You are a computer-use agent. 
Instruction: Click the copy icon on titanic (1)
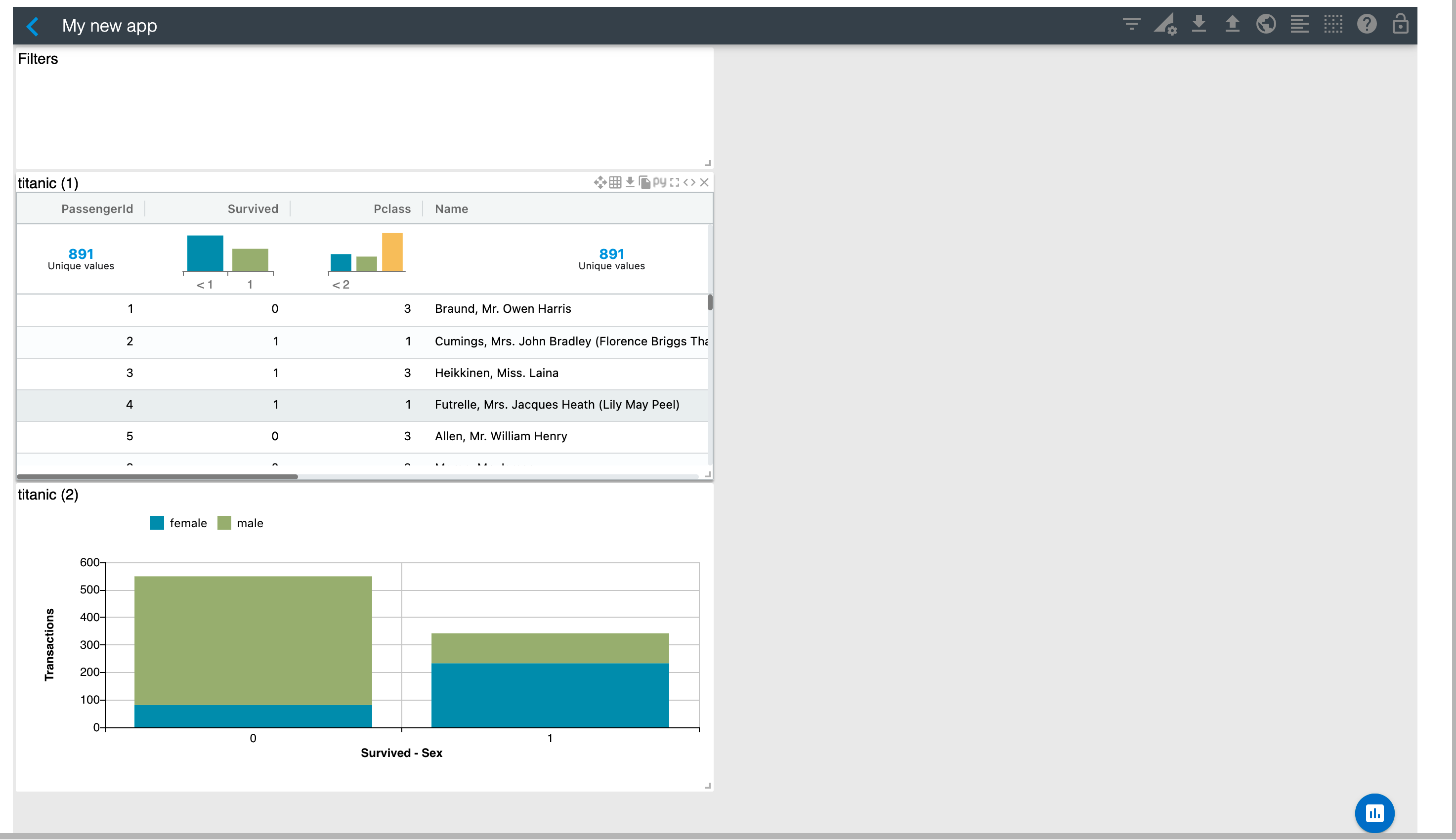click(x=644, y=182)
